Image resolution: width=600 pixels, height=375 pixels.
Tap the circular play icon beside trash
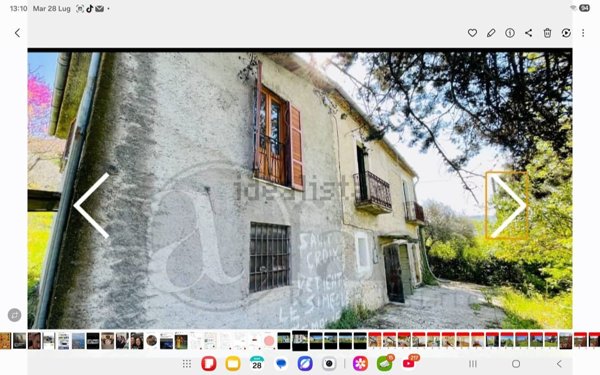[566, 33]
